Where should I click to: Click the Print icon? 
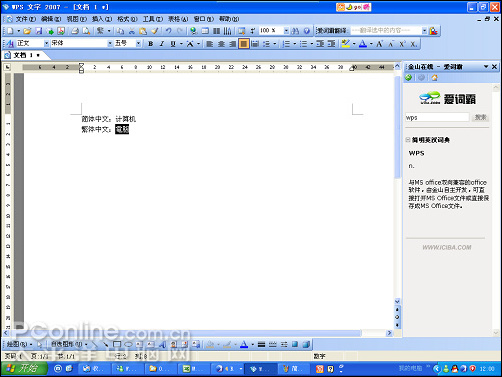[x=75, y=31]
